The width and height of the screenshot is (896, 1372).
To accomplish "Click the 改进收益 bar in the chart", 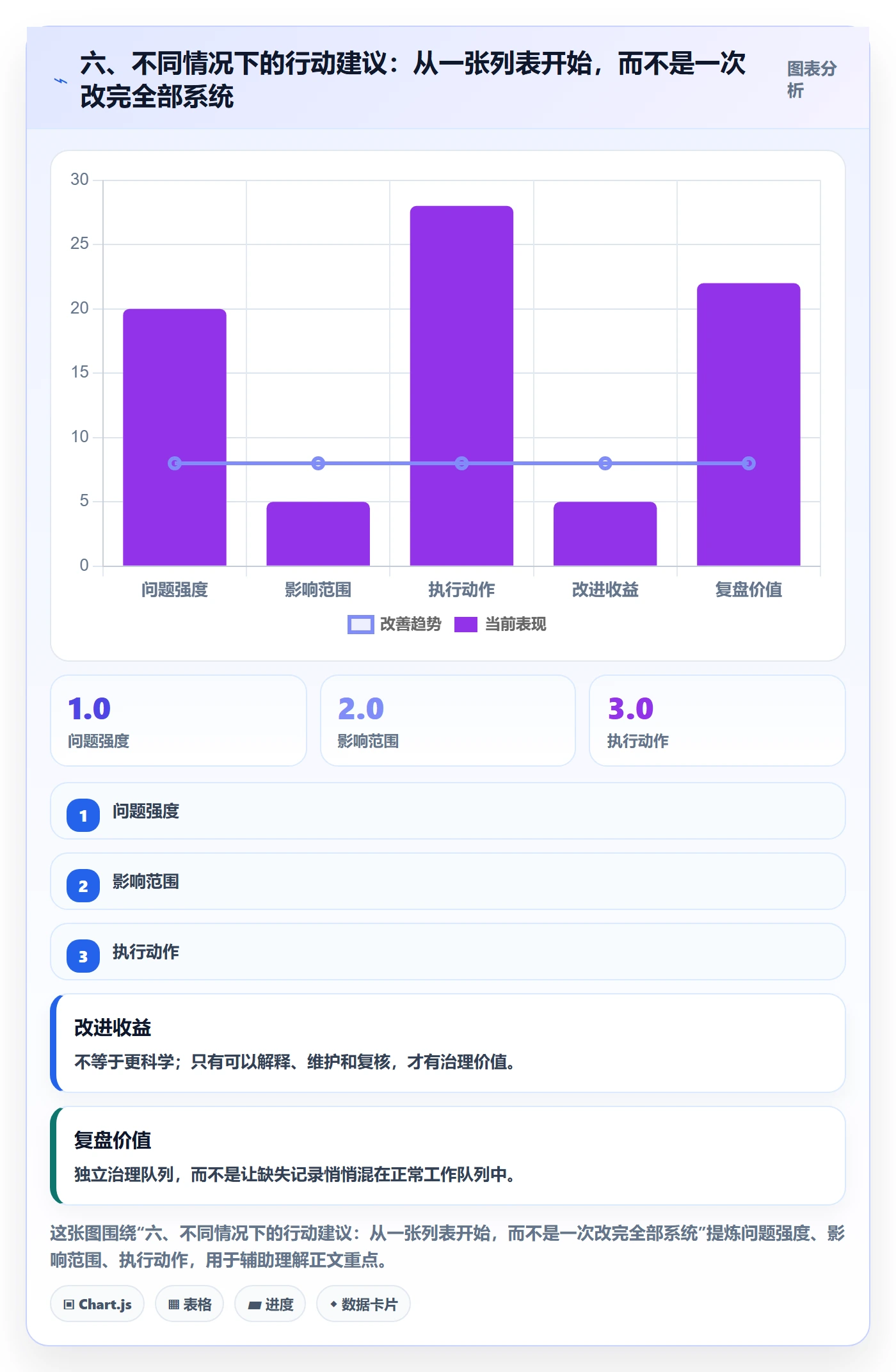I will pyautogui.click(x=605, y=534).
